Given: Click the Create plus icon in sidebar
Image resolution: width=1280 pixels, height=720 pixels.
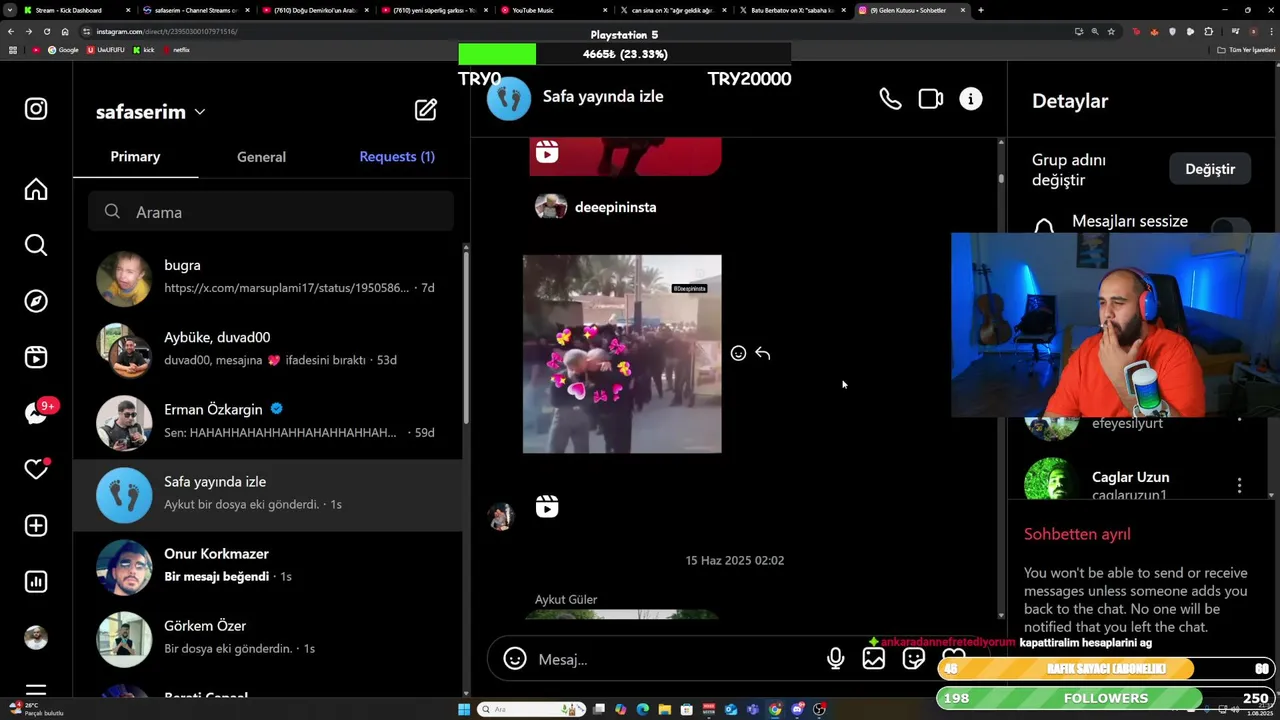Looking at the screenshot, I should pyautogui.click(x=36, y=525).
